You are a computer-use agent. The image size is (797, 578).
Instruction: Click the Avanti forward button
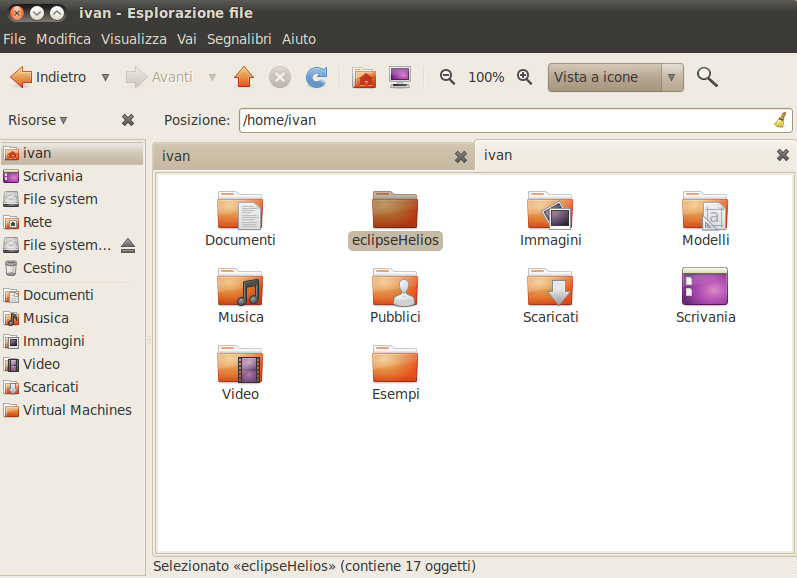(159, 77)
